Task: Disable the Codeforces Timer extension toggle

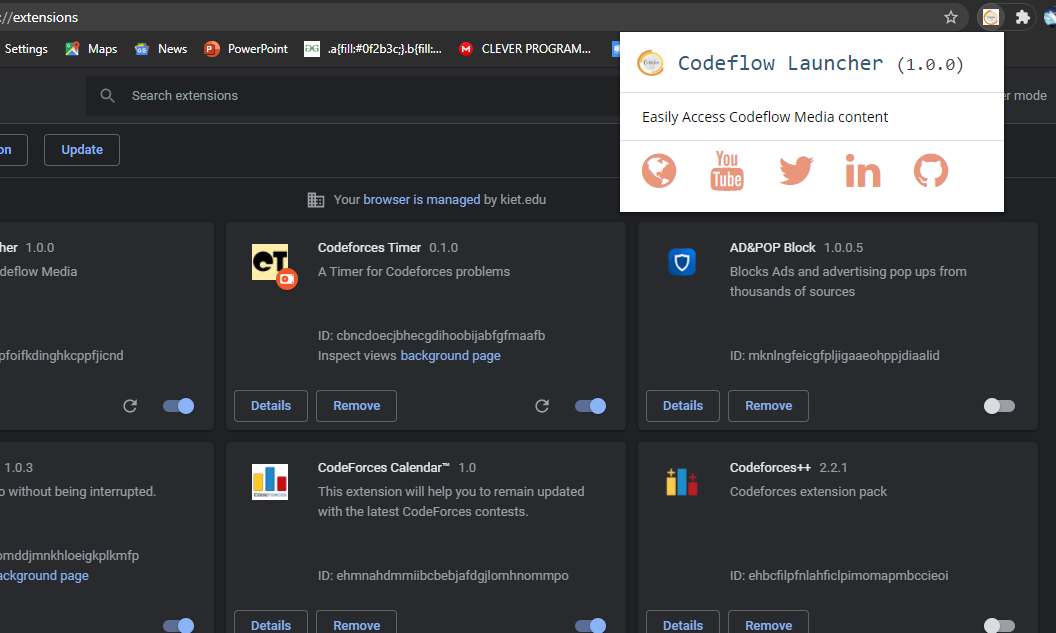Action: click(x=591, y=406)
